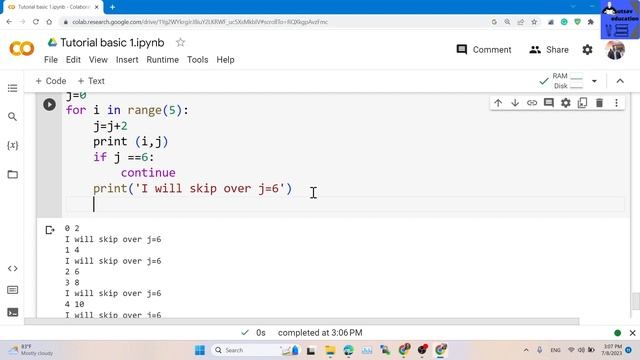Click 'continue' keyword in code
Screen dimensions: 640x360
coord(148,173)
